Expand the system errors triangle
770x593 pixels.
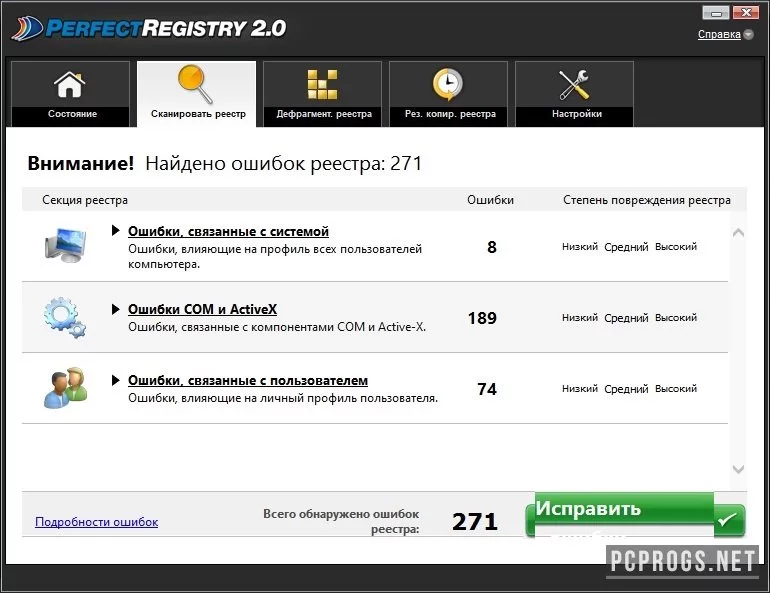pos(115,230)
